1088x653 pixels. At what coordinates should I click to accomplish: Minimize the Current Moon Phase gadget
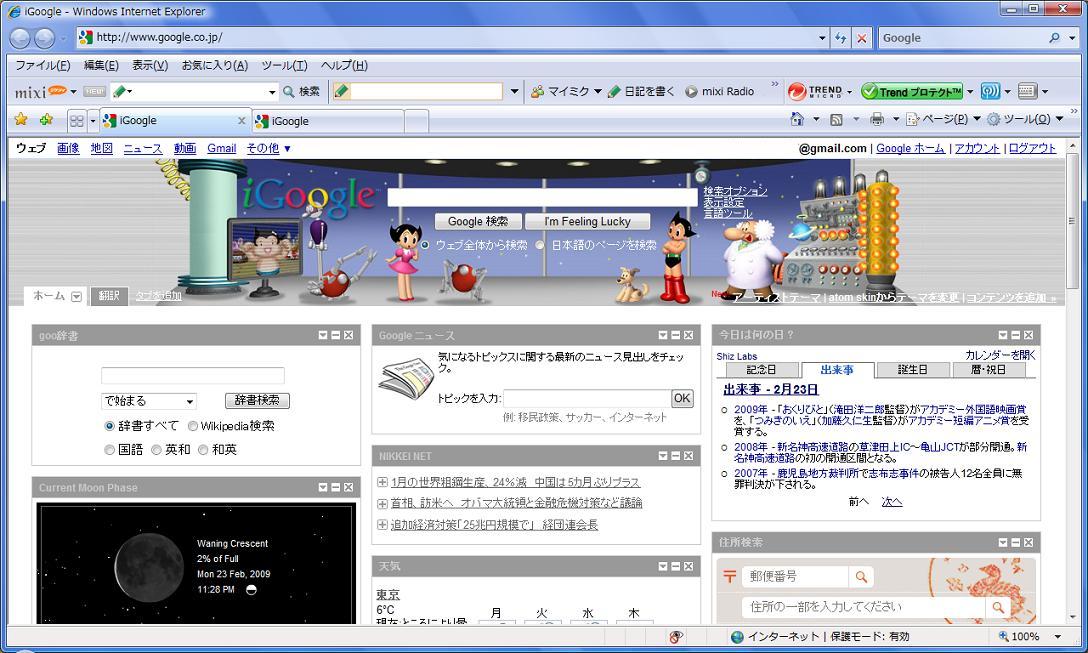tap(336, 488)
